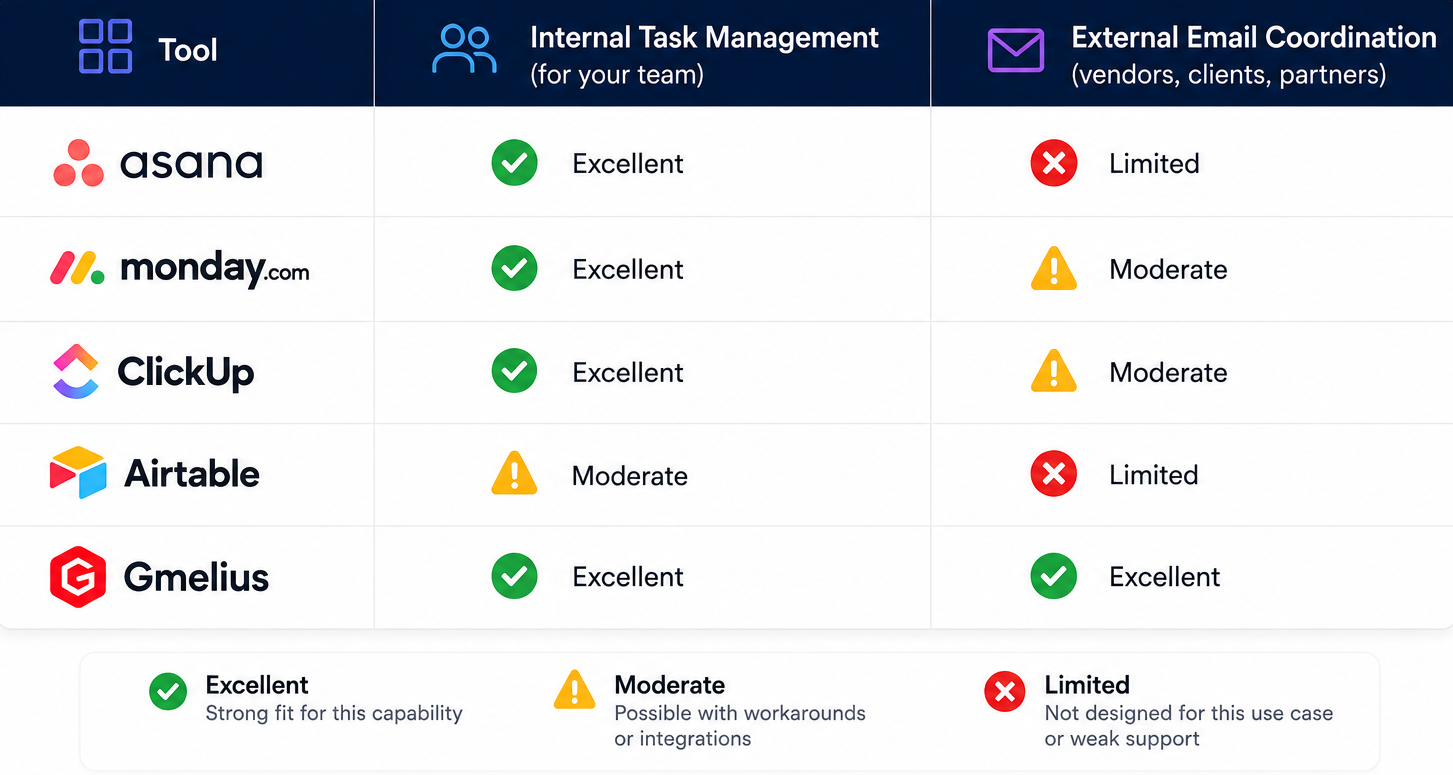The width and height of the screenshot is (1453, 775).
Task: Click the bold "Moderate" legend label
Action: pos(670,685)
